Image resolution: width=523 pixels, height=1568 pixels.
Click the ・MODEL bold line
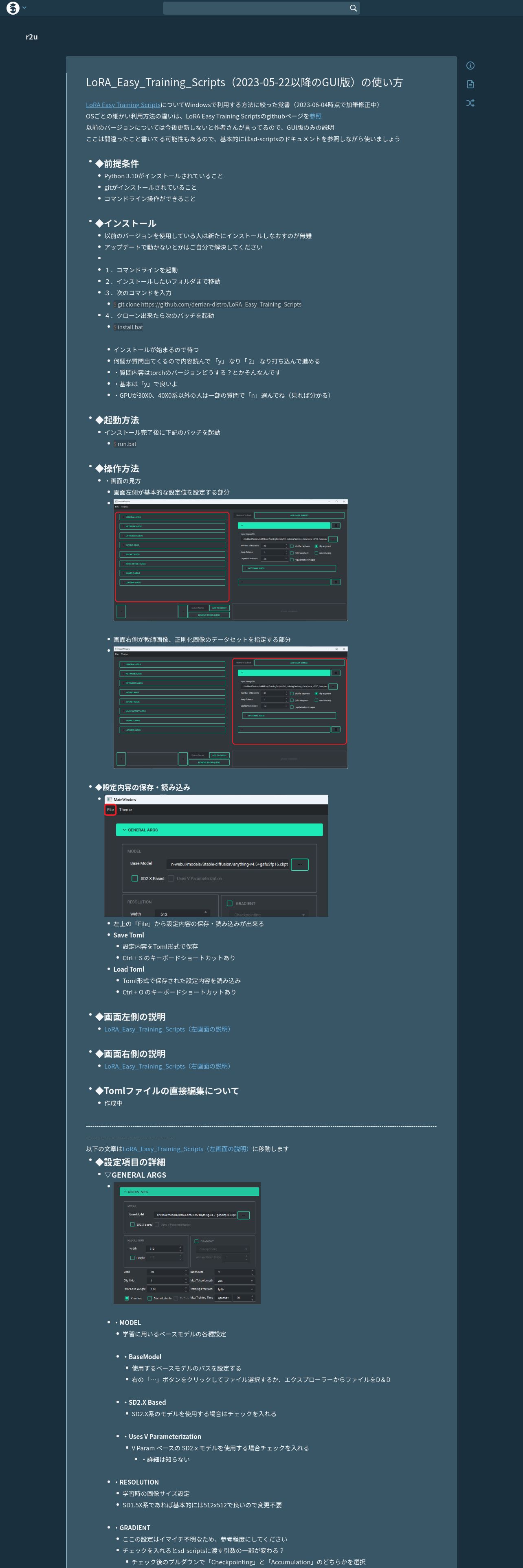point(127,1323)
